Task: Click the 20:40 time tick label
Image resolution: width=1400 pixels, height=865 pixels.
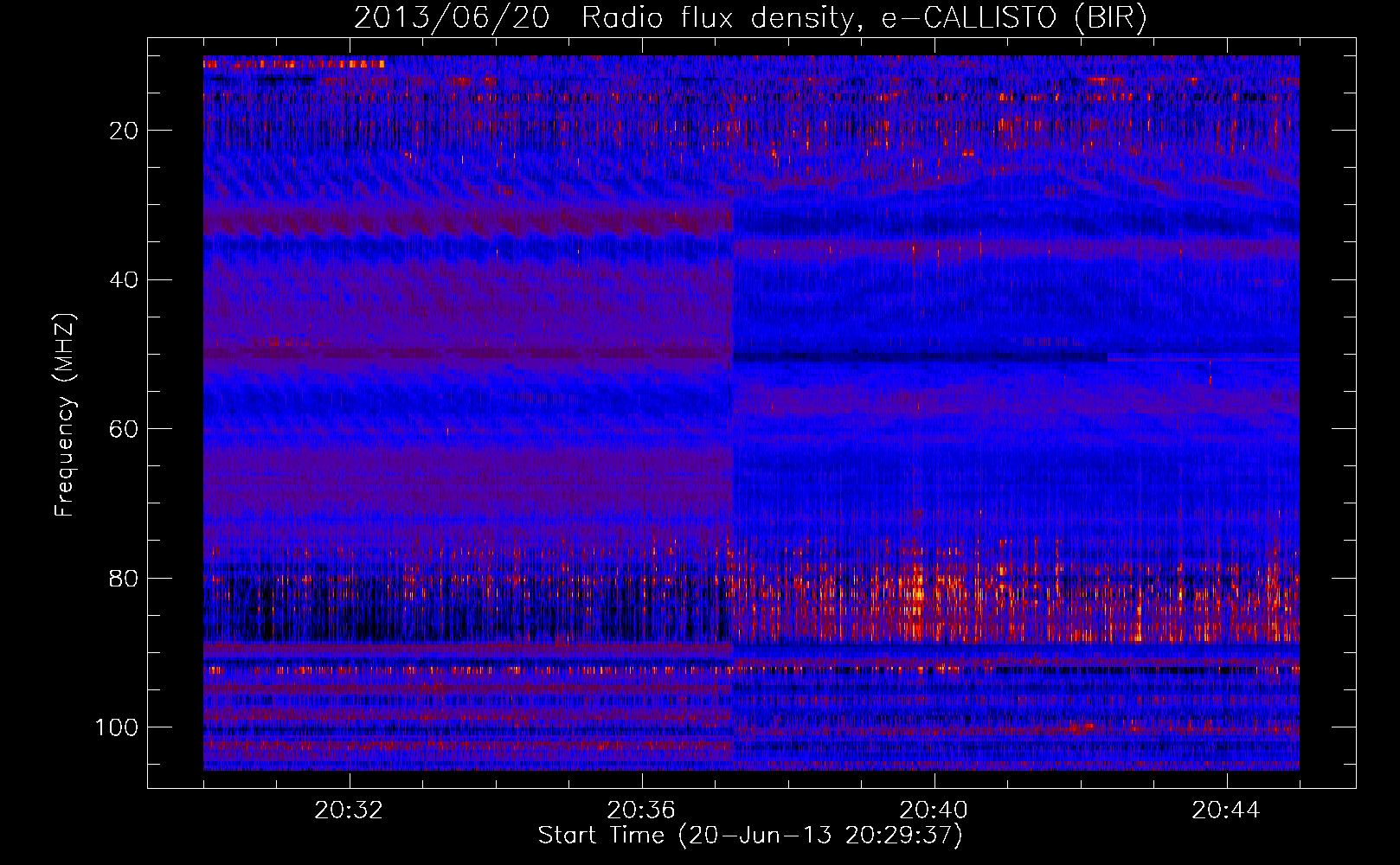Action: point(934,811)
